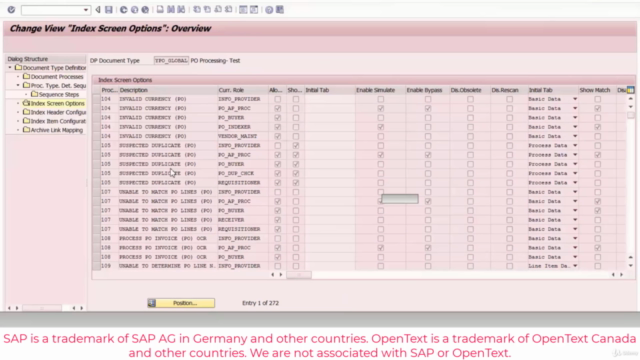Open Document Processes in dialog tree
This screenshot has width=640, height=360.
(x=57, y=76)
